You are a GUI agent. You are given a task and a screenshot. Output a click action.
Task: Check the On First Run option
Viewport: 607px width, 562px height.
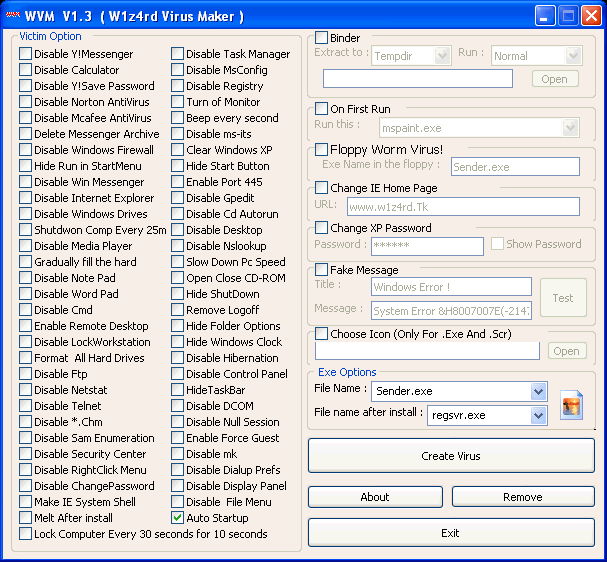coord(322,109)
